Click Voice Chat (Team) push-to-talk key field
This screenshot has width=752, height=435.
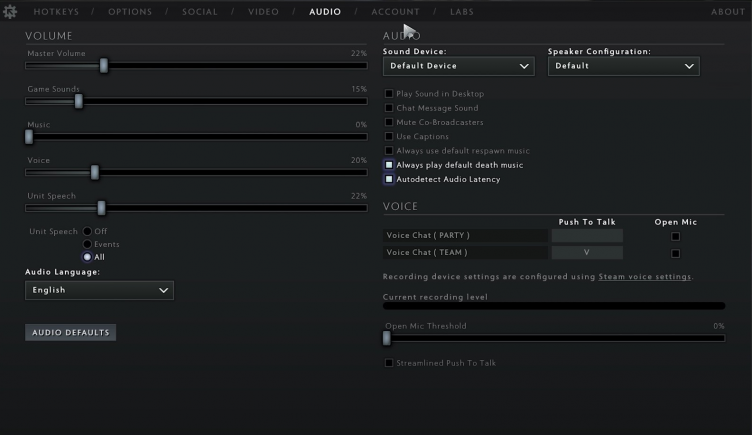pos(586,253)
